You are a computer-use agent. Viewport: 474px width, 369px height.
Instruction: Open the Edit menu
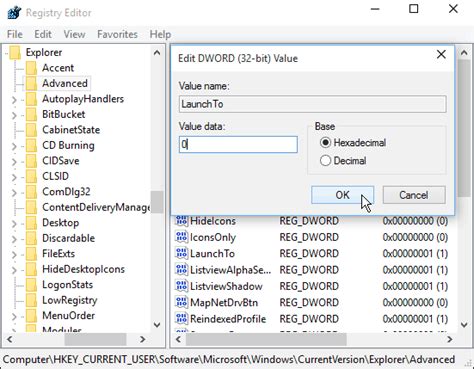point(43,34)
